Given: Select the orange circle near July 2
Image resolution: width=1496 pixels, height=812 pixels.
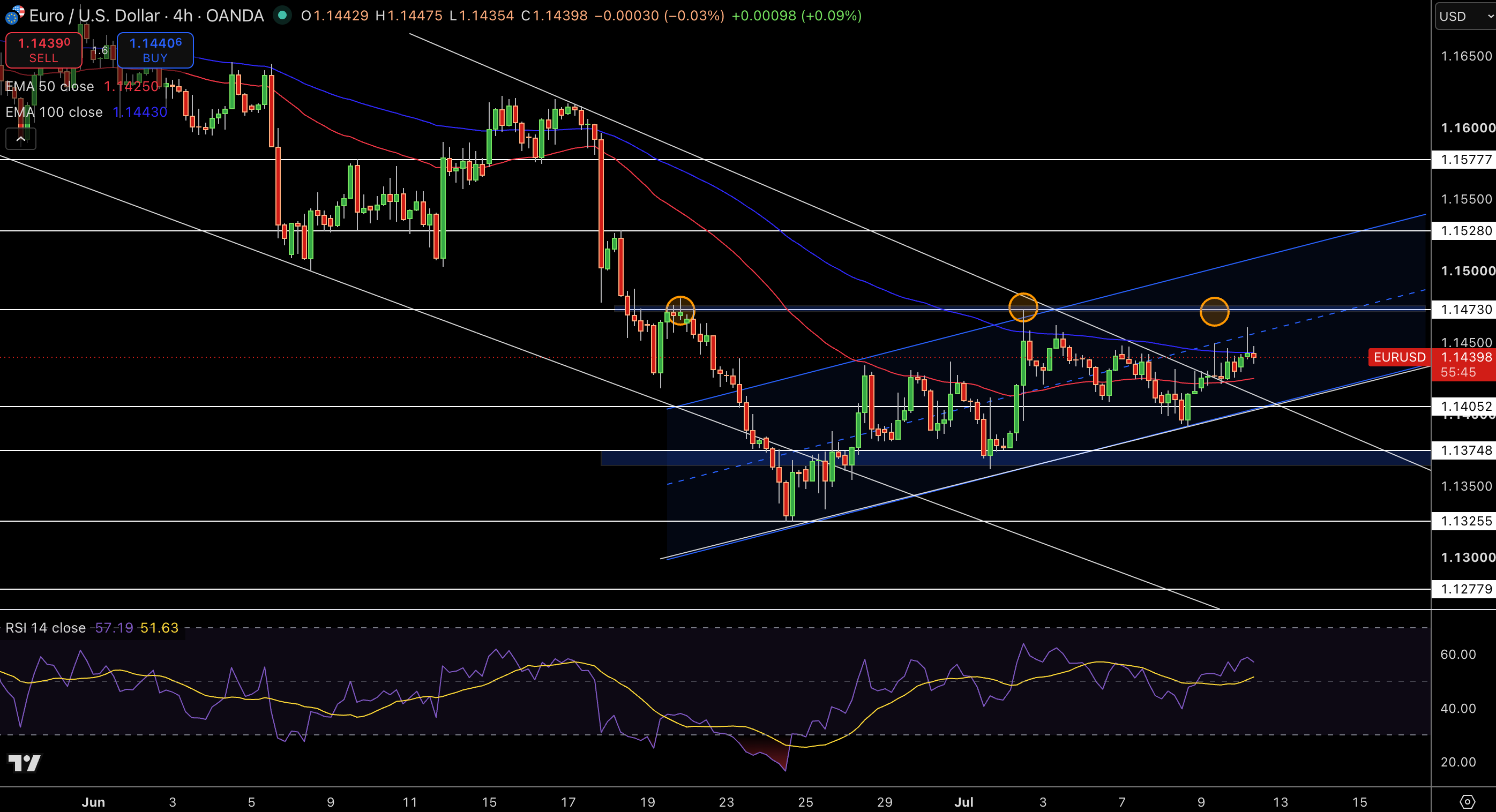Looking at the screenshot, I should tap(1023, 307).
